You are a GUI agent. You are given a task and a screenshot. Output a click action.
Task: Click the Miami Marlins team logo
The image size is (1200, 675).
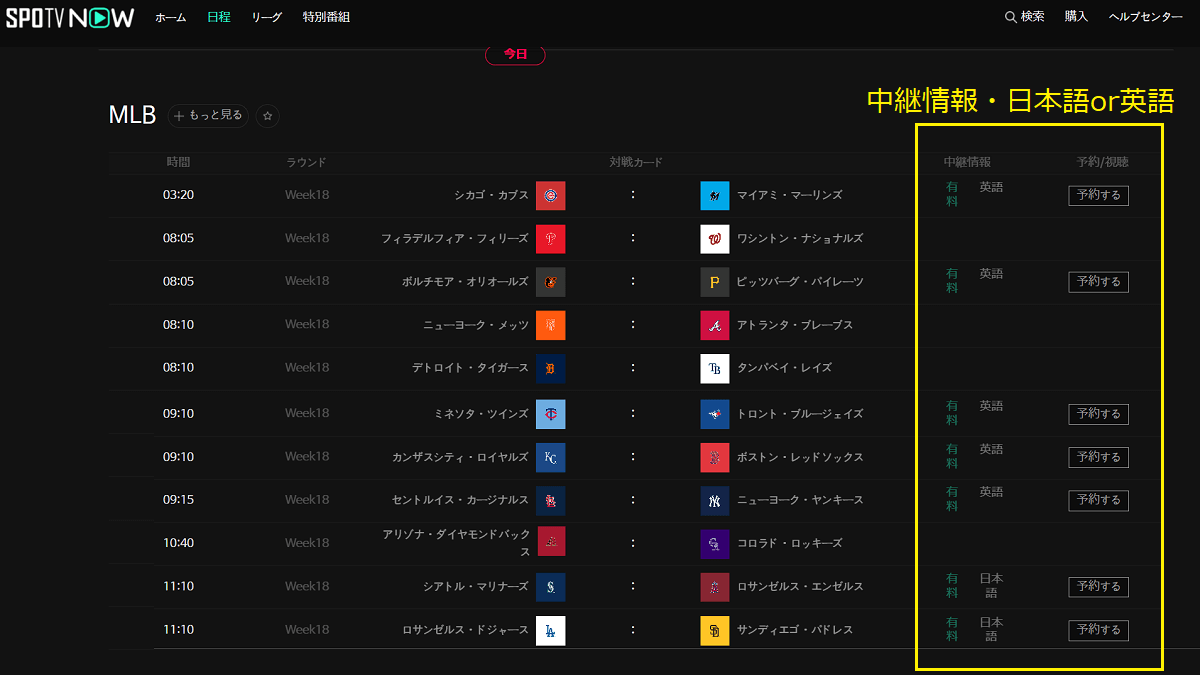715,196
